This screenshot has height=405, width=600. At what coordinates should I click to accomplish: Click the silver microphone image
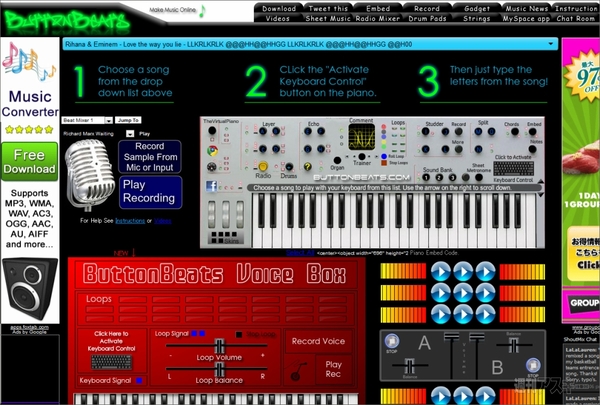tap(90, 174)
